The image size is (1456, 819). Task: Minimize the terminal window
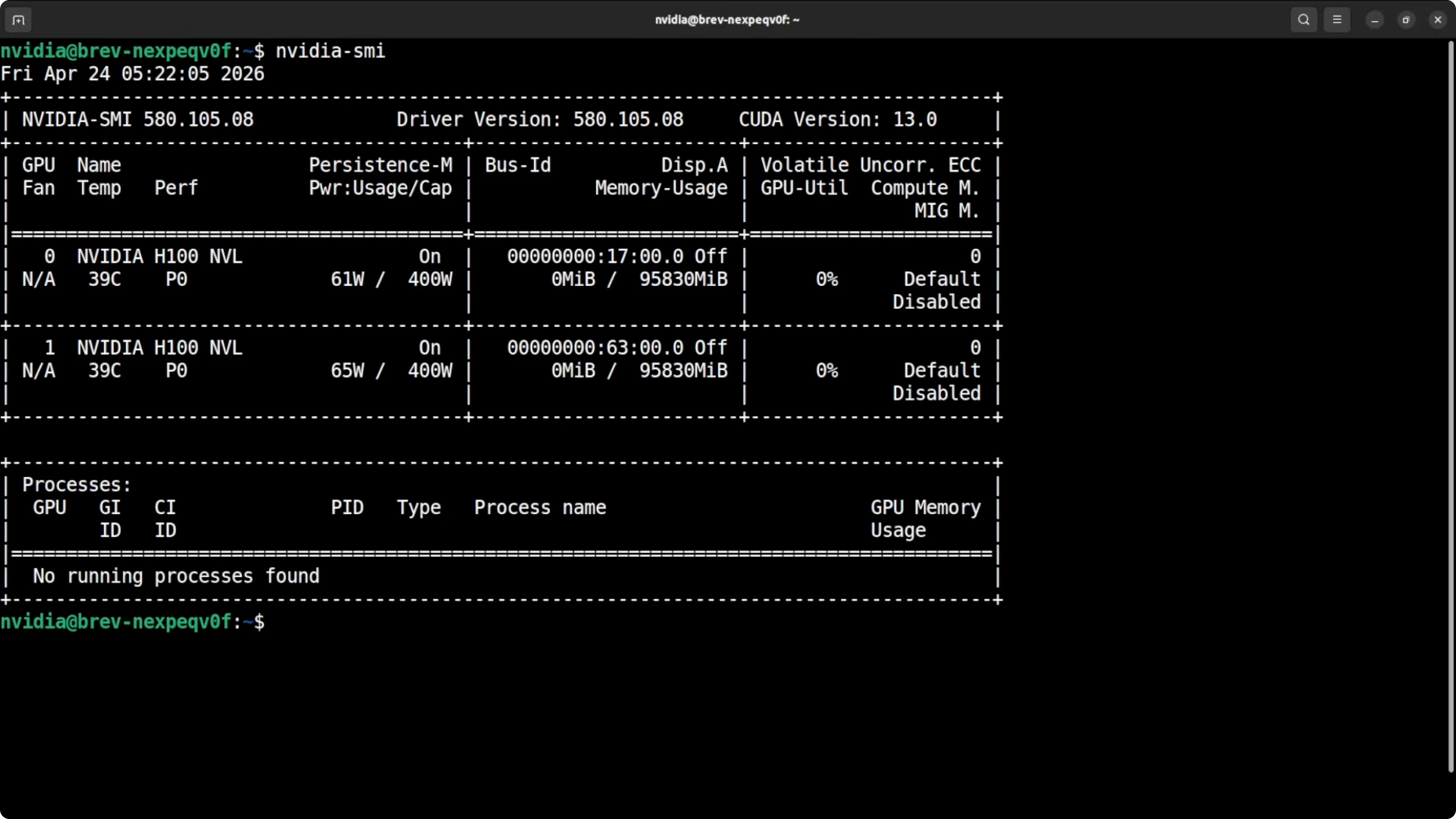1374,20
